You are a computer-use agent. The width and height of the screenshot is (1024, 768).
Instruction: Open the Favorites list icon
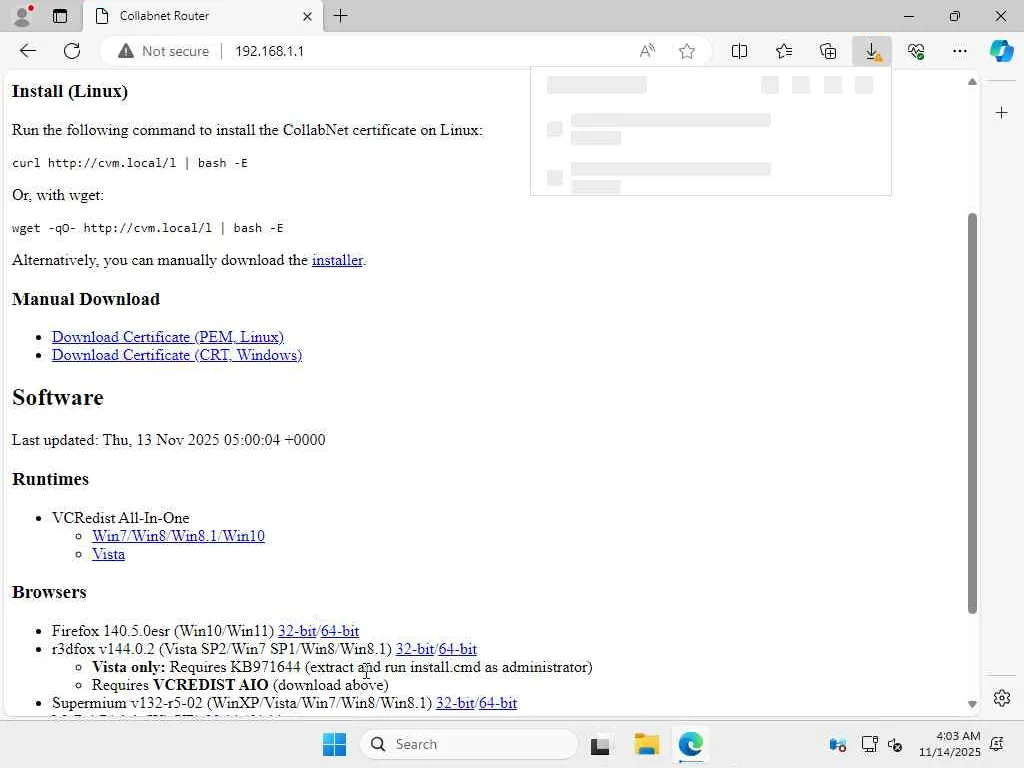pyautogui.click(x=784, y=51)
